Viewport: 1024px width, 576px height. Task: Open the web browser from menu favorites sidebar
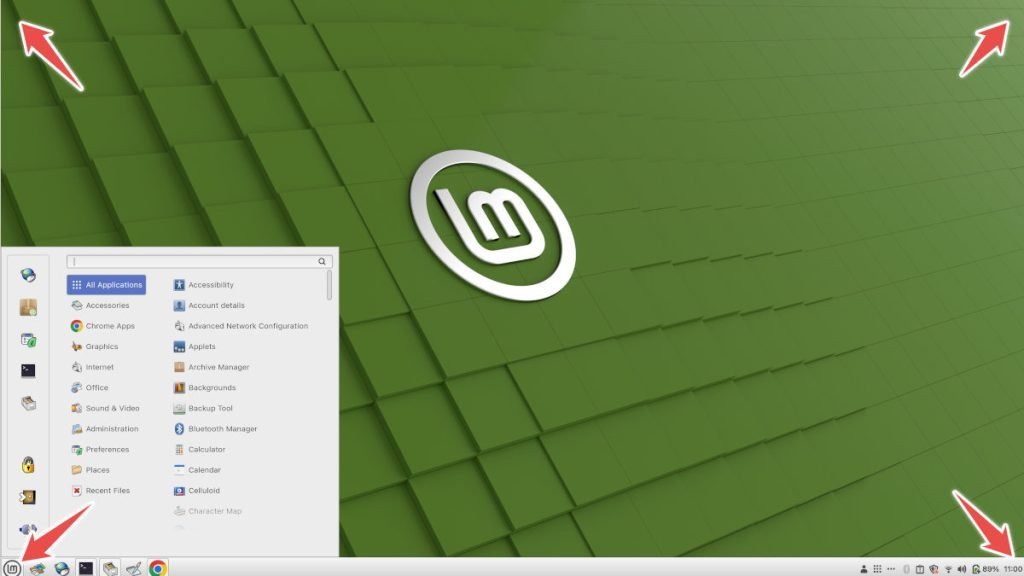tap(27, 276)
